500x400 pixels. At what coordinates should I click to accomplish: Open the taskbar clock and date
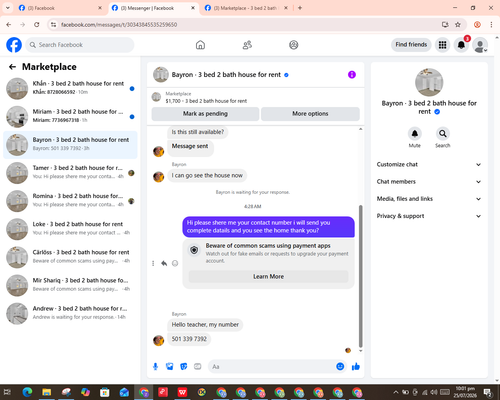coord(466,392)
